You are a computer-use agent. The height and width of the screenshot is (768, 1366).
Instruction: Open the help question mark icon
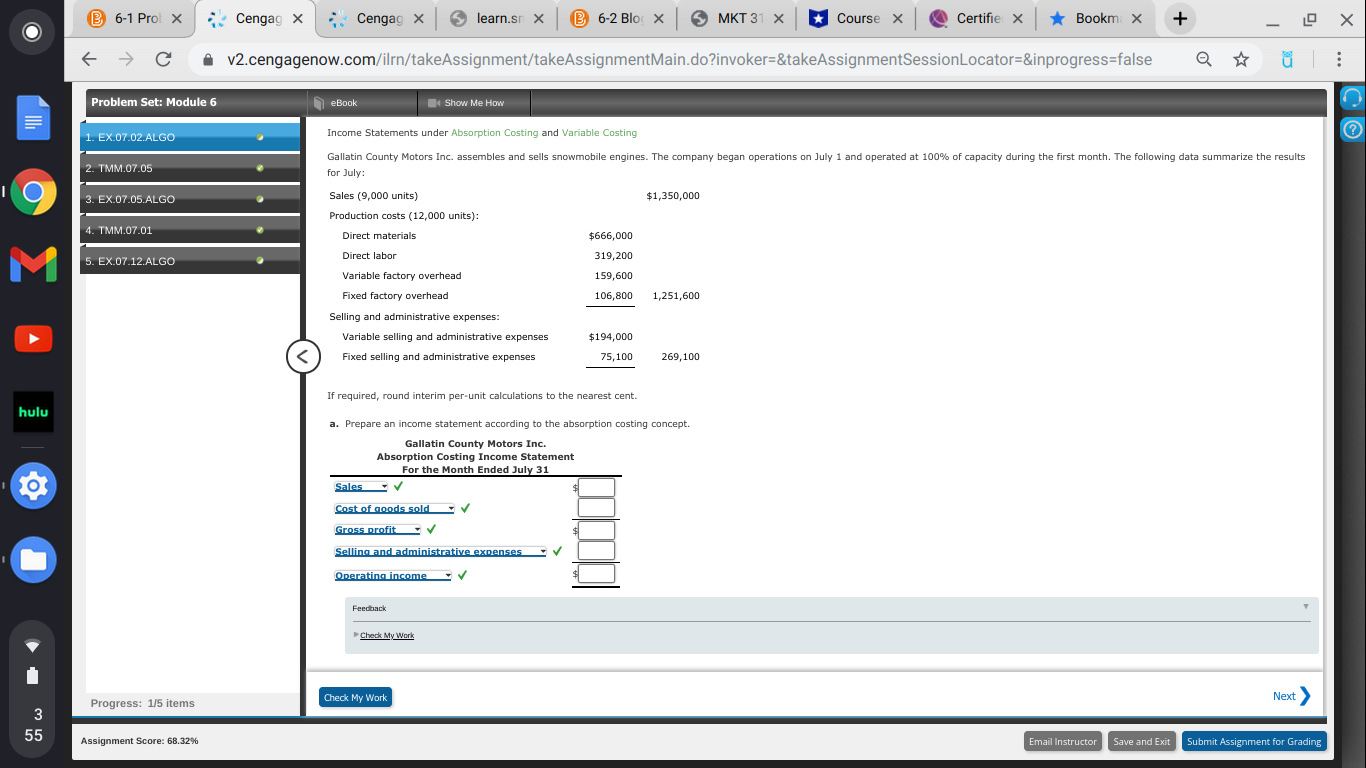[1353, 129]
